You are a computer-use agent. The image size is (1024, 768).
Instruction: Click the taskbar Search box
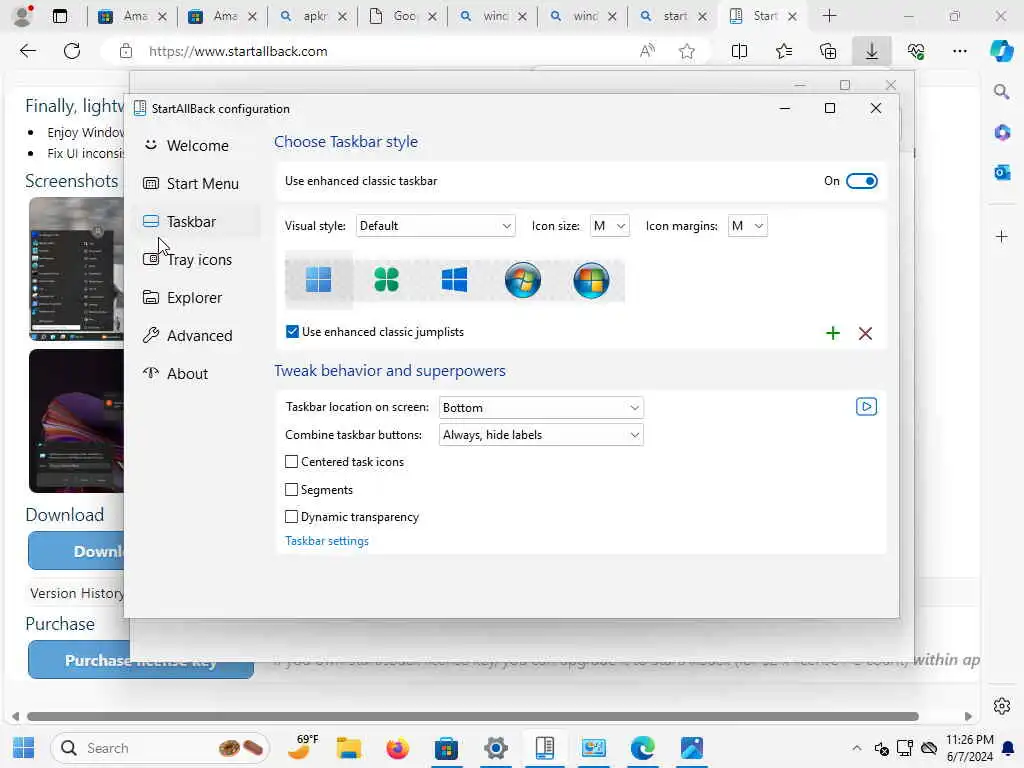click(160, 748)
